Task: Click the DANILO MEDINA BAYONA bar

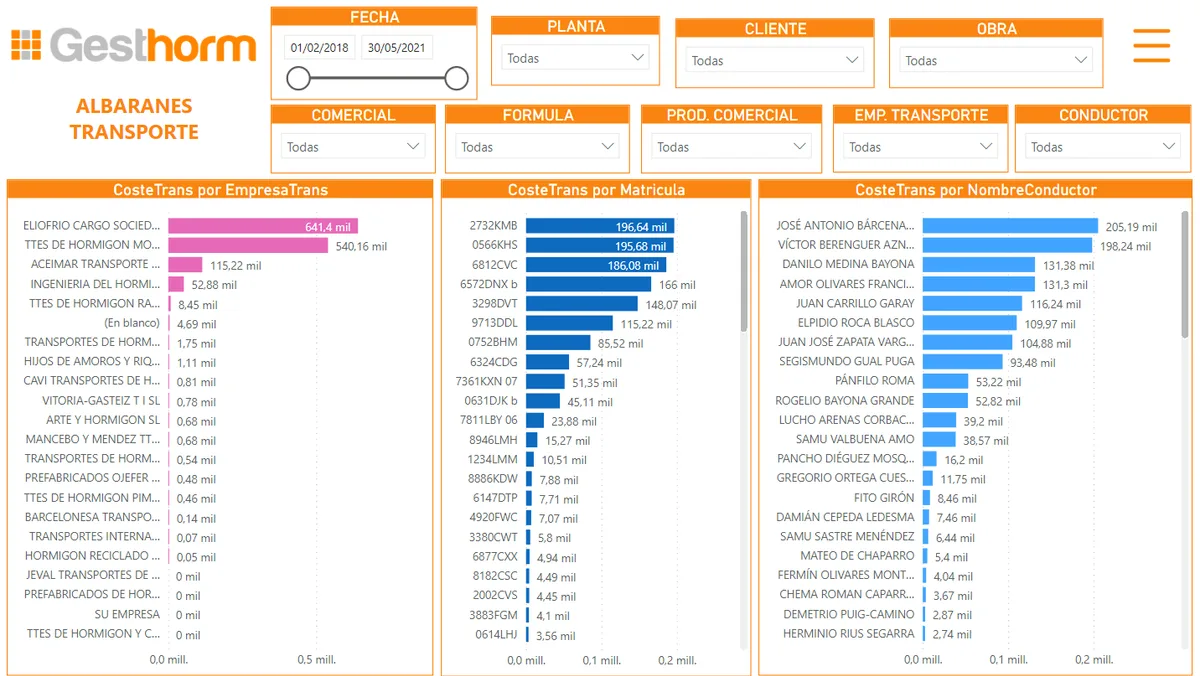Action: click(x=979, y=265)
